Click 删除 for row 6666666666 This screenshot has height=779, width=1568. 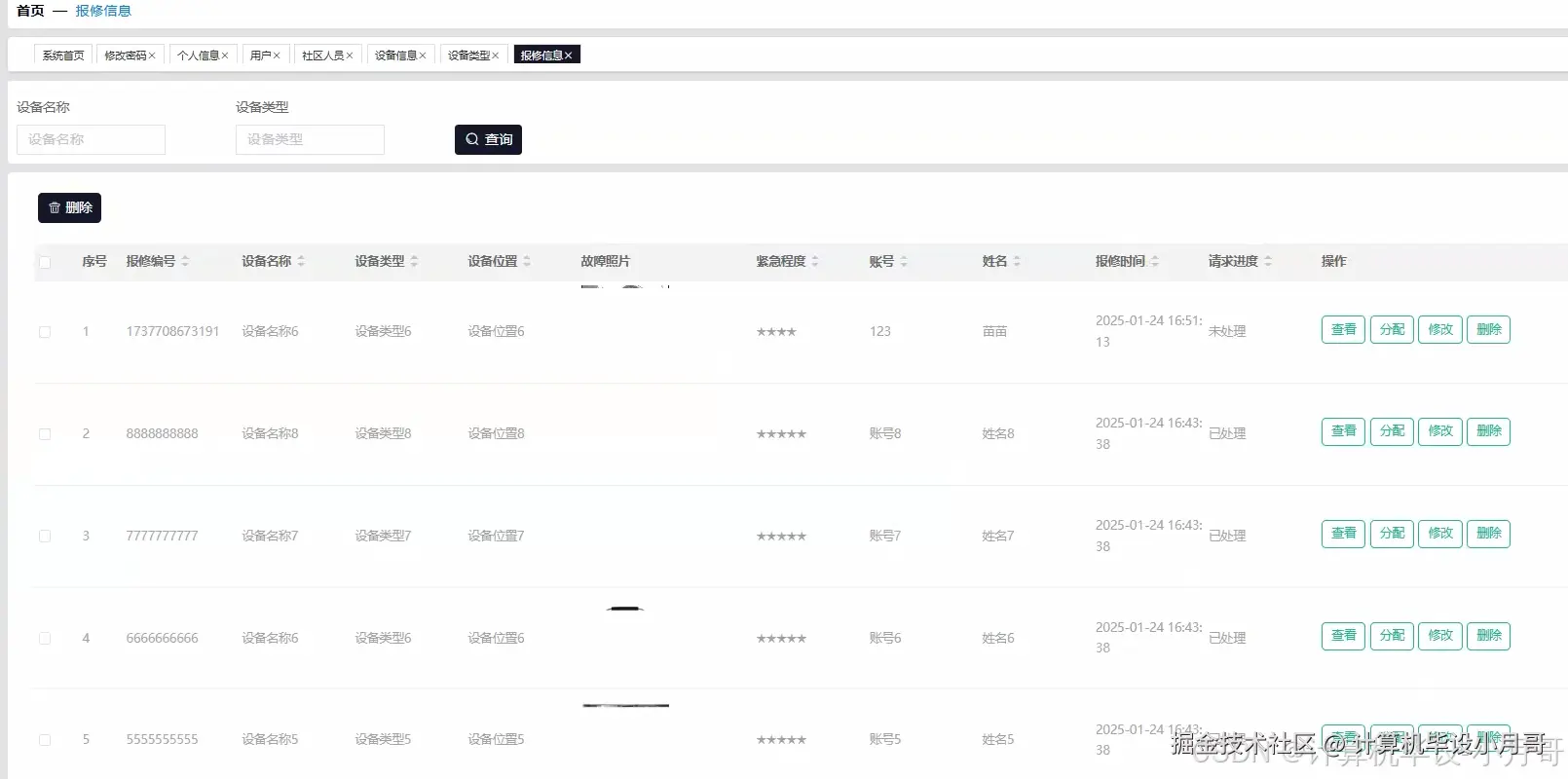tap(1488, 636)
